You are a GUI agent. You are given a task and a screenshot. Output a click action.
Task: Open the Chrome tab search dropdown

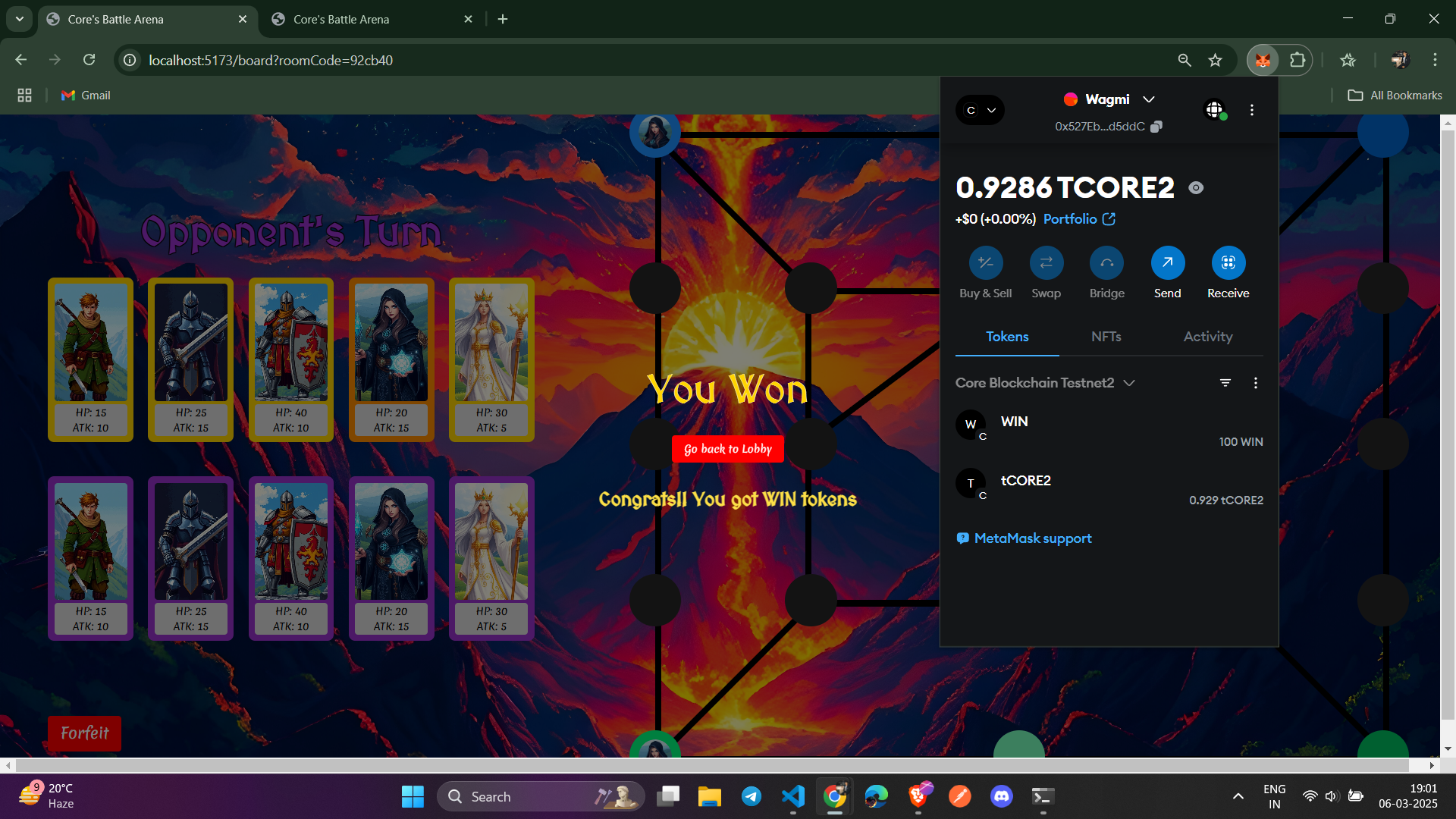click(x=20, y=19)
